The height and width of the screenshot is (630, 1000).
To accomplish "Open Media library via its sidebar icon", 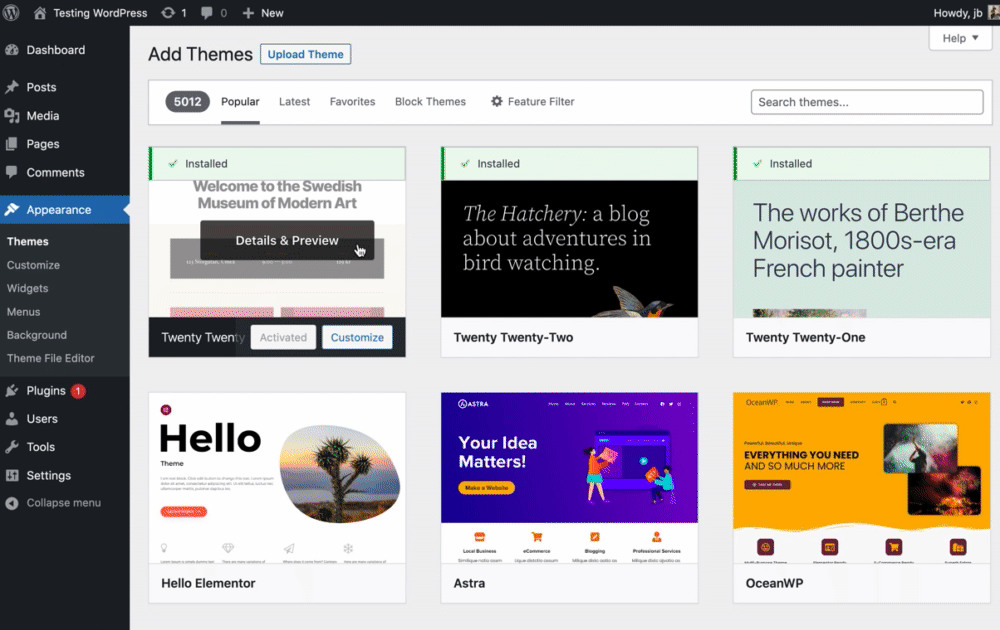I will pos(16,115).
